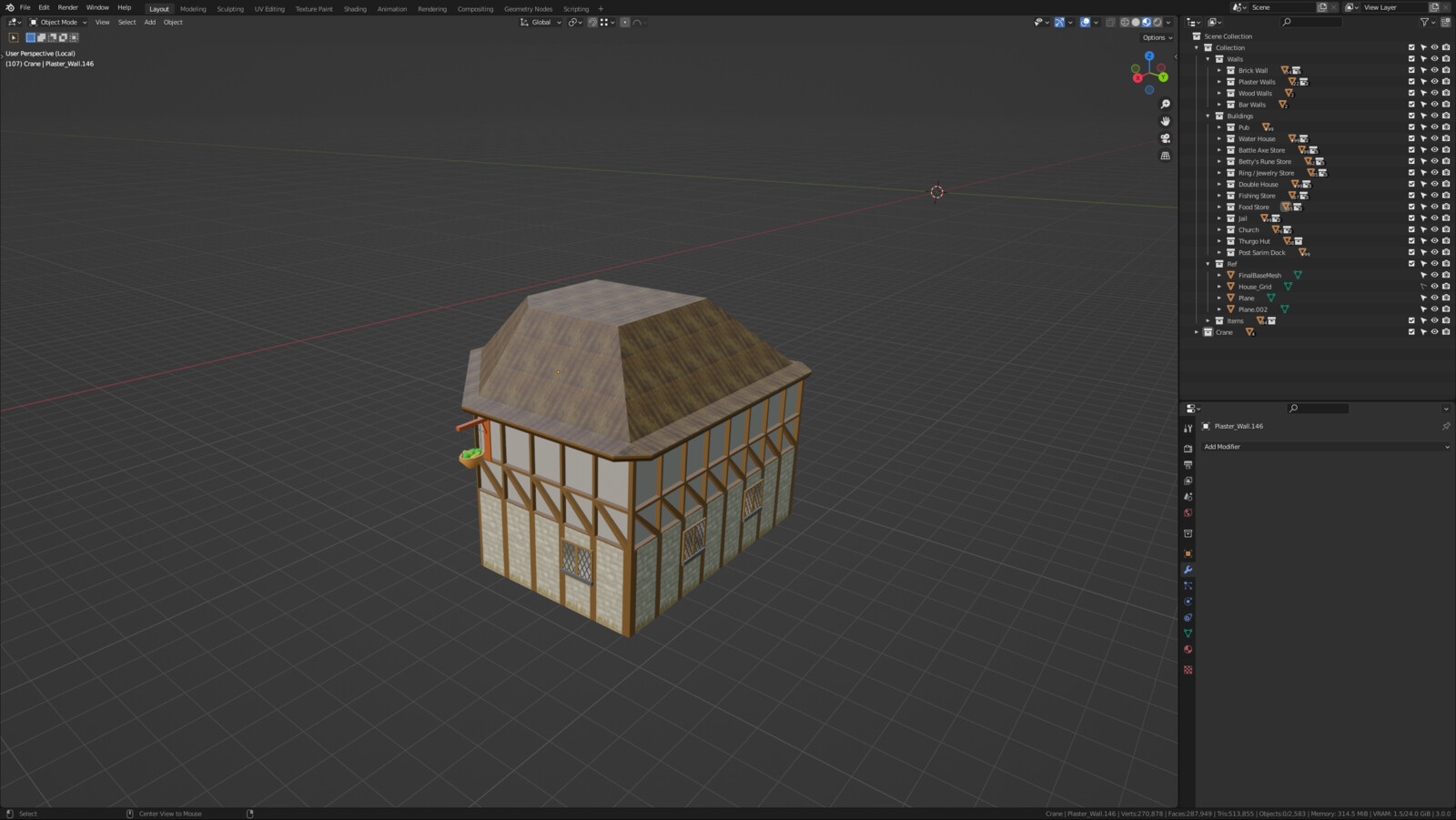Toggle proportional editing in header
Image resolution: width=1456 pixels, height=820 pixels.
click(x=625, y=22)
